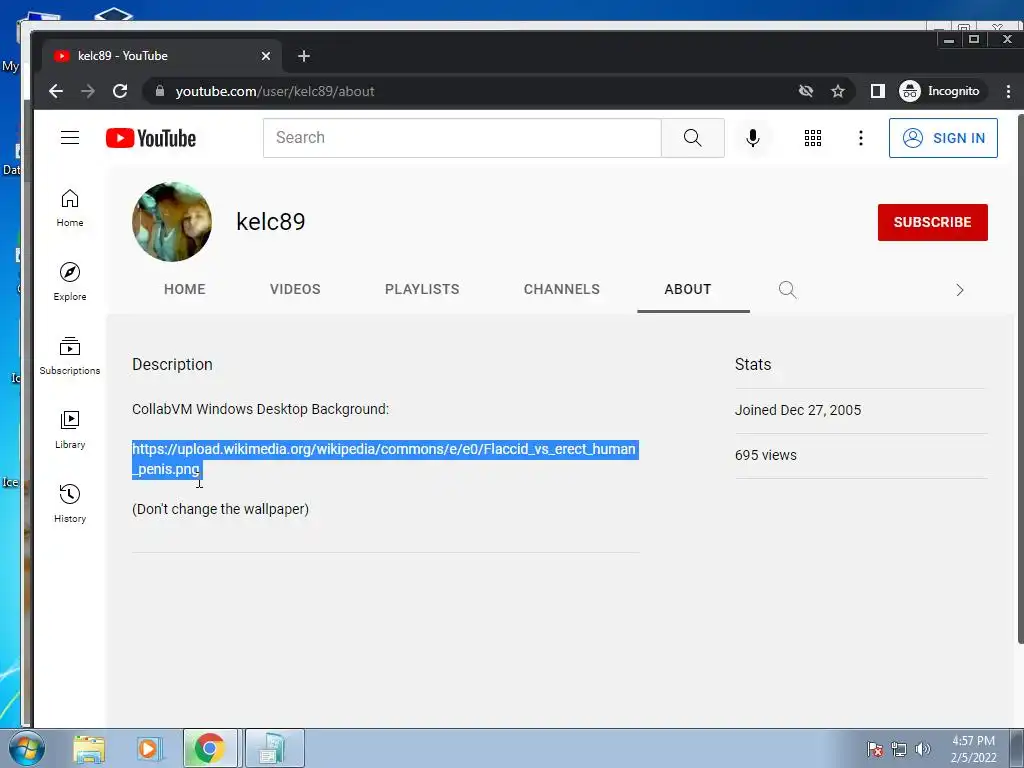Click the network tray icon

click(x=899, y=749)
